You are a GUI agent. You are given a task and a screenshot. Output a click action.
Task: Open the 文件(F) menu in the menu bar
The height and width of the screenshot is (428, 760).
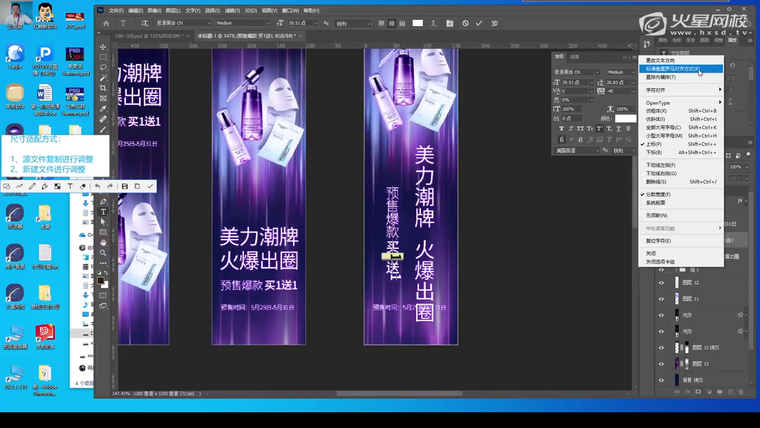point(115,10)
